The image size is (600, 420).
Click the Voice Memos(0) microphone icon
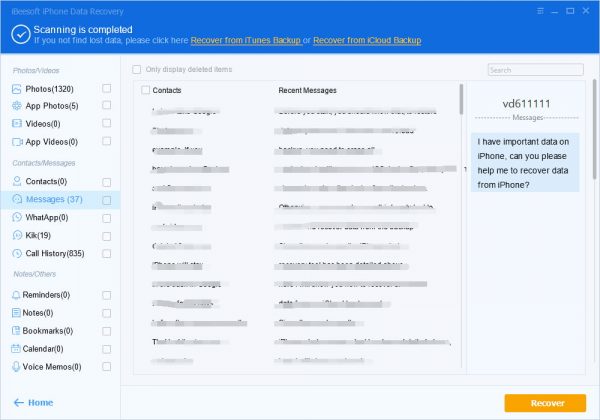click(16, 366)
